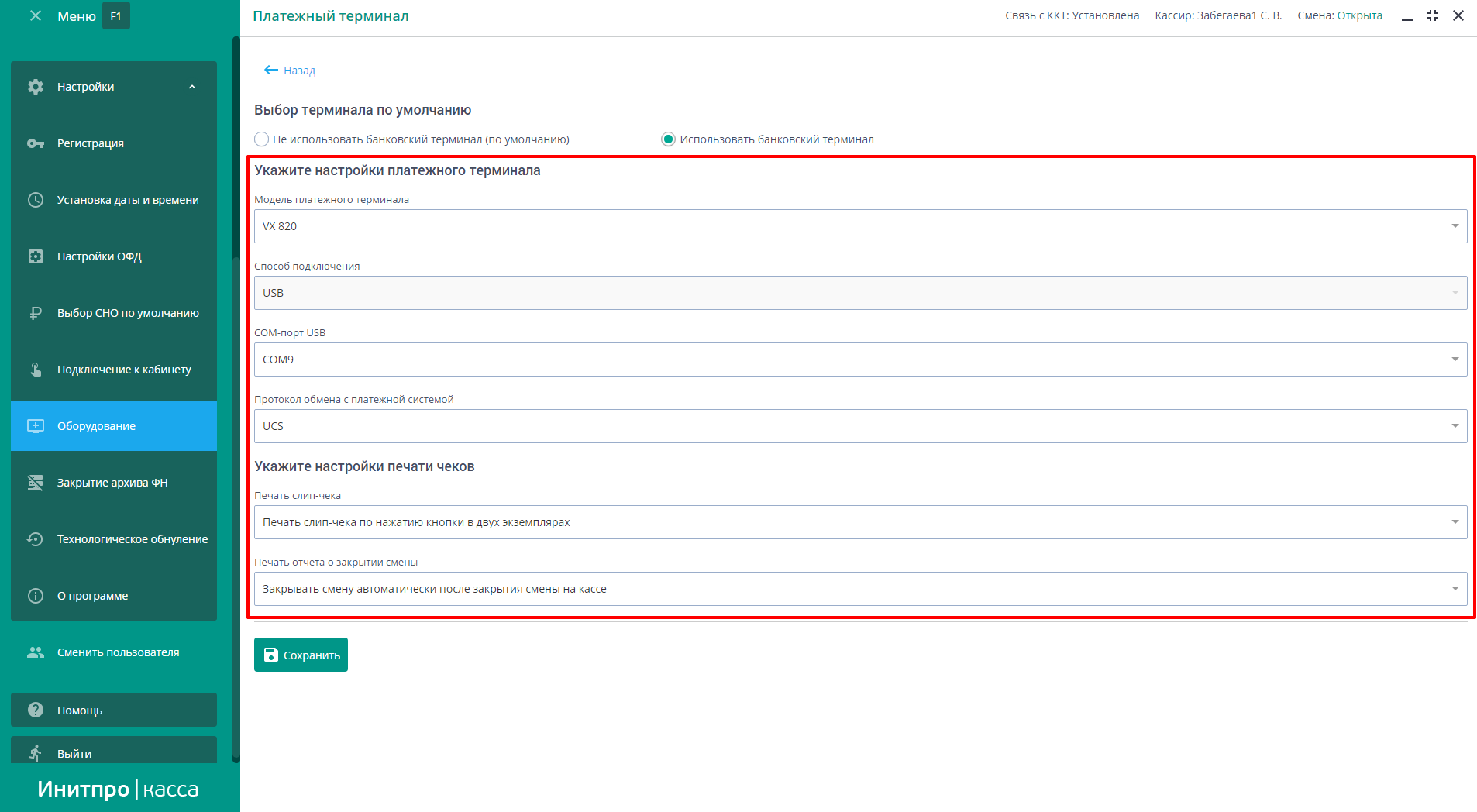Open the COM-порт USB dropdown
This screenshot has width=1477, height=812.
(860, 360)
